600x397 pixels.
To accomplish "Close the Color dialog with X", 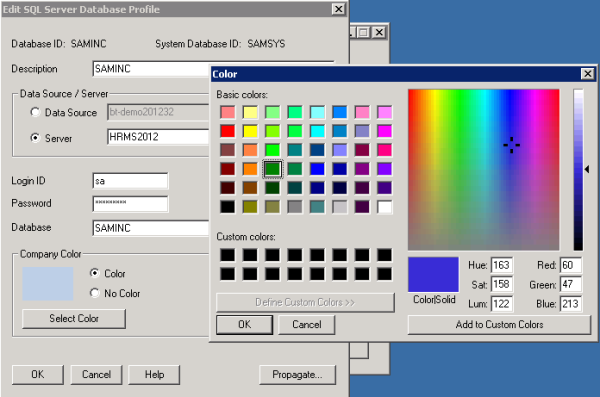I will (x=587, y=74).
